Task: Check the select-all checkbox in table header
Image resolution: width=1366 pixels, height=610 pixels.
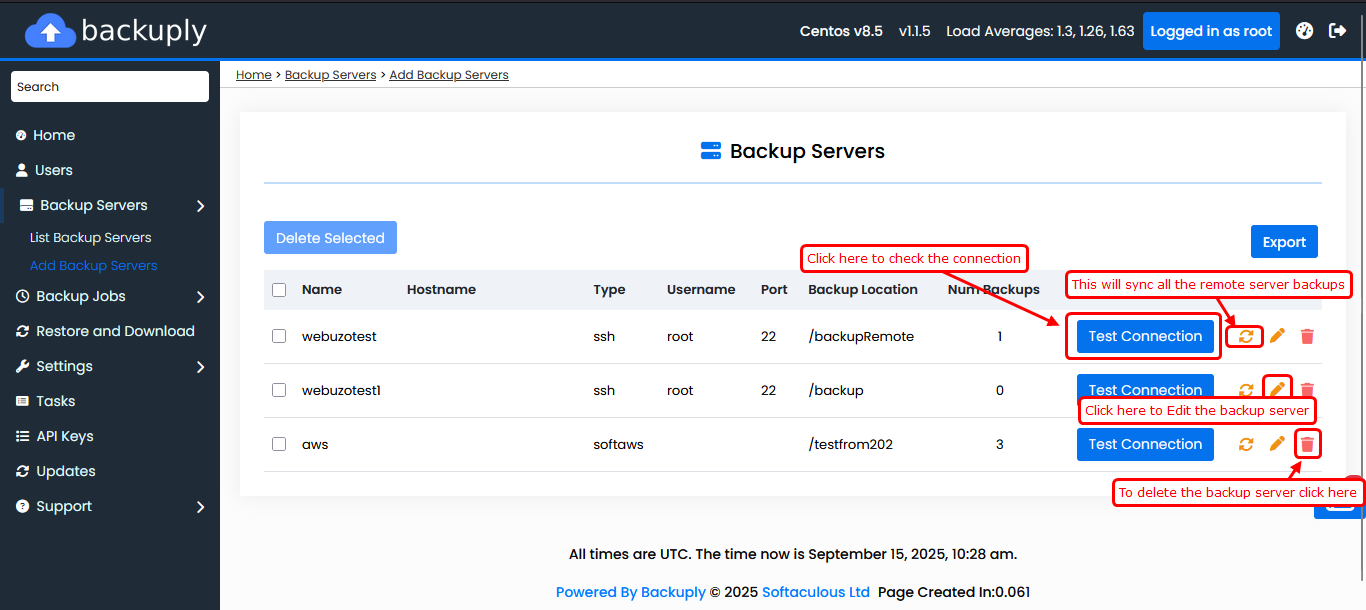Action: pos(279,290)
